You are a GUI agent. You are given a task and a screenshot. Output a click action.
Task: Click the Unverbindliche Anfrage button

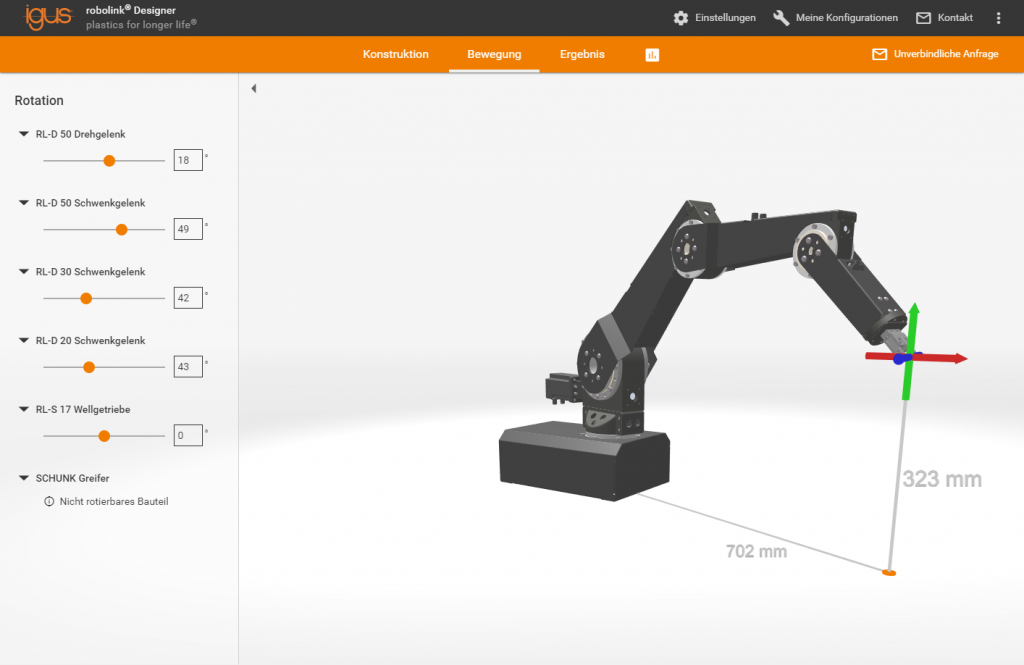[935, 54]
